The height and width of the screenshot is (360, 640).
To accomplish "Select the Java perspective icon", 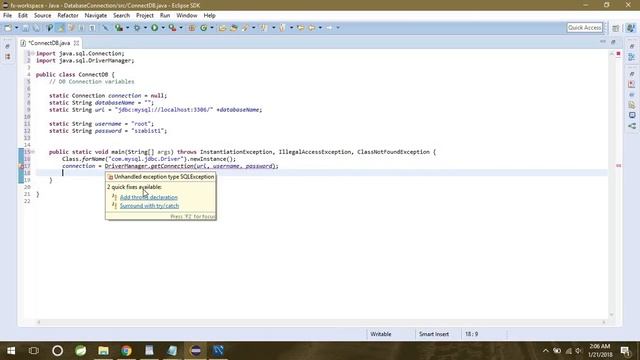I will coord(631,28).
